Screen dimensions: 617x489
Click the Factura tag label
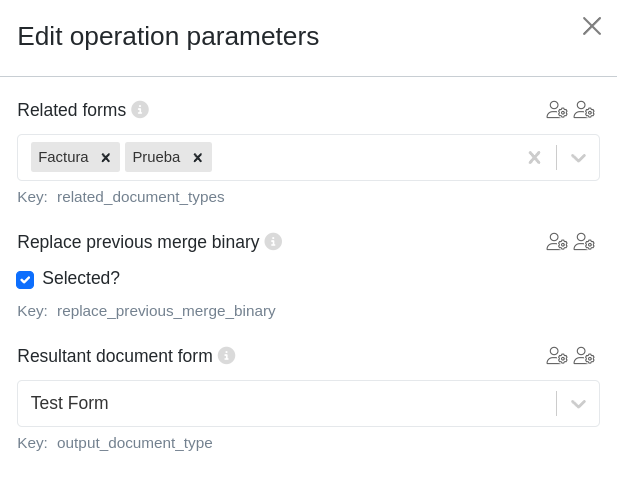pos(63,157)
